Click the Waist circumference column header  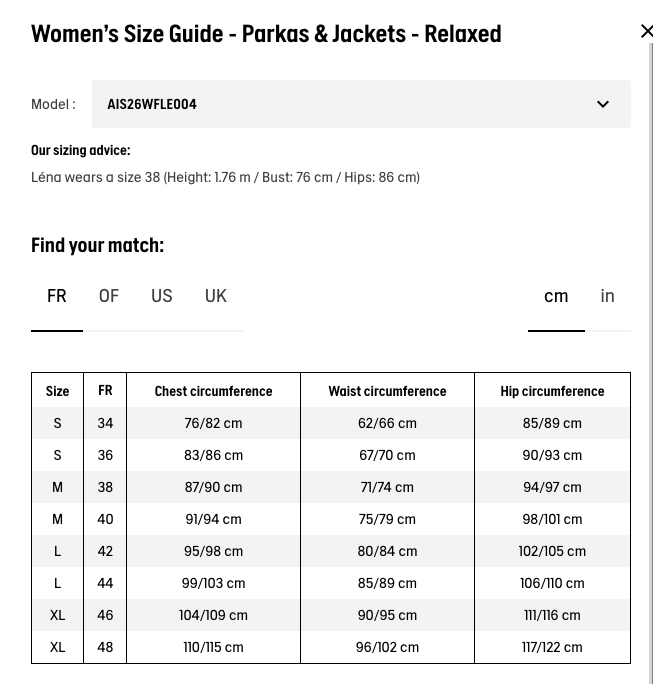[x=387, y=391]
